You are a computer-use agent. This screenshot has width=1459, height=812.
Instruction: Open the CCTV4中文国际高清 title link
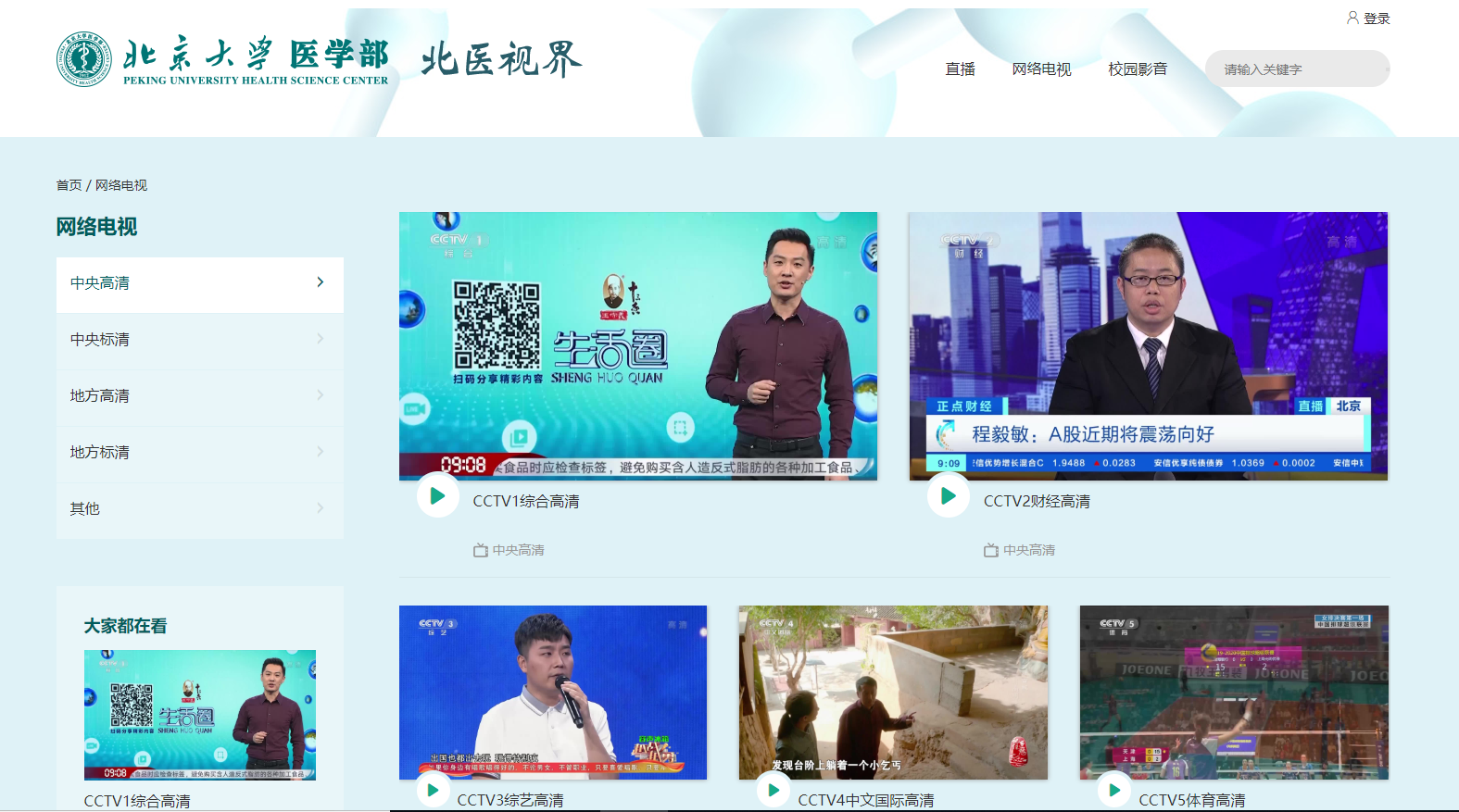(866, 800)
